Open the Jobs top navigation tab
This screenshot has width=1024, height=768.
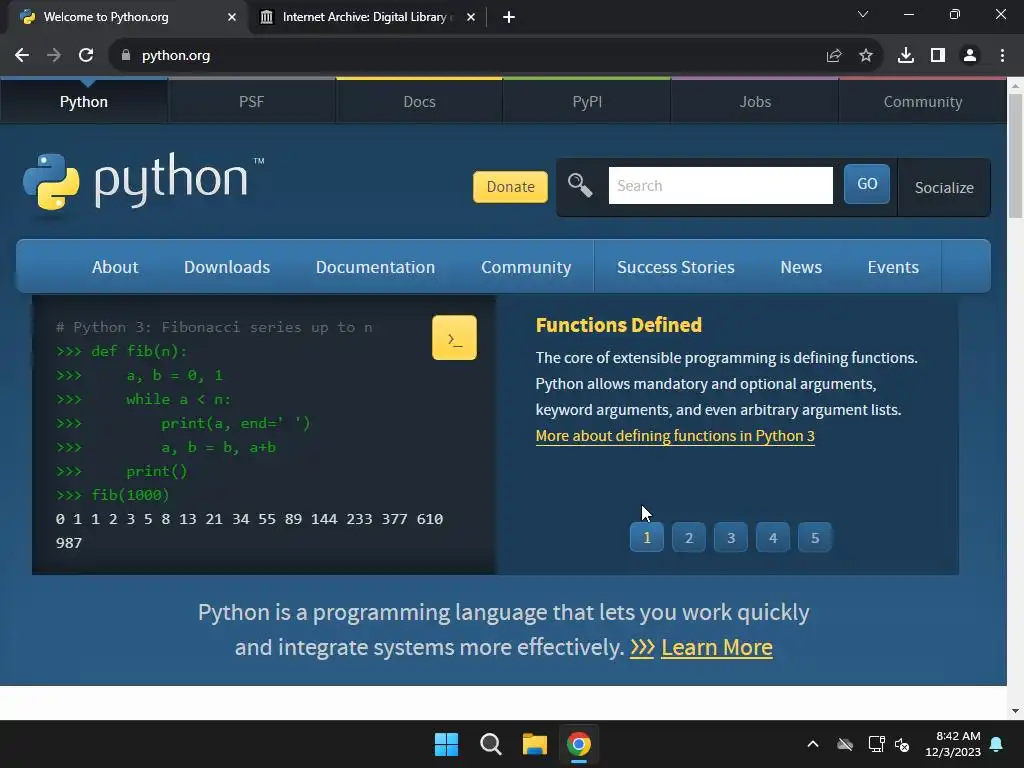point(755,101)
